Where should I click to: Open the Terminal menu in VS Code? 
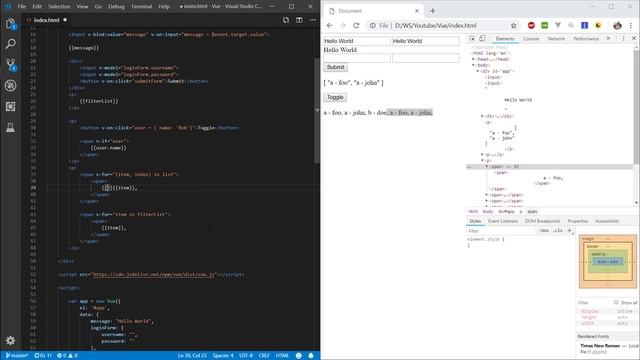click(141, 7)
